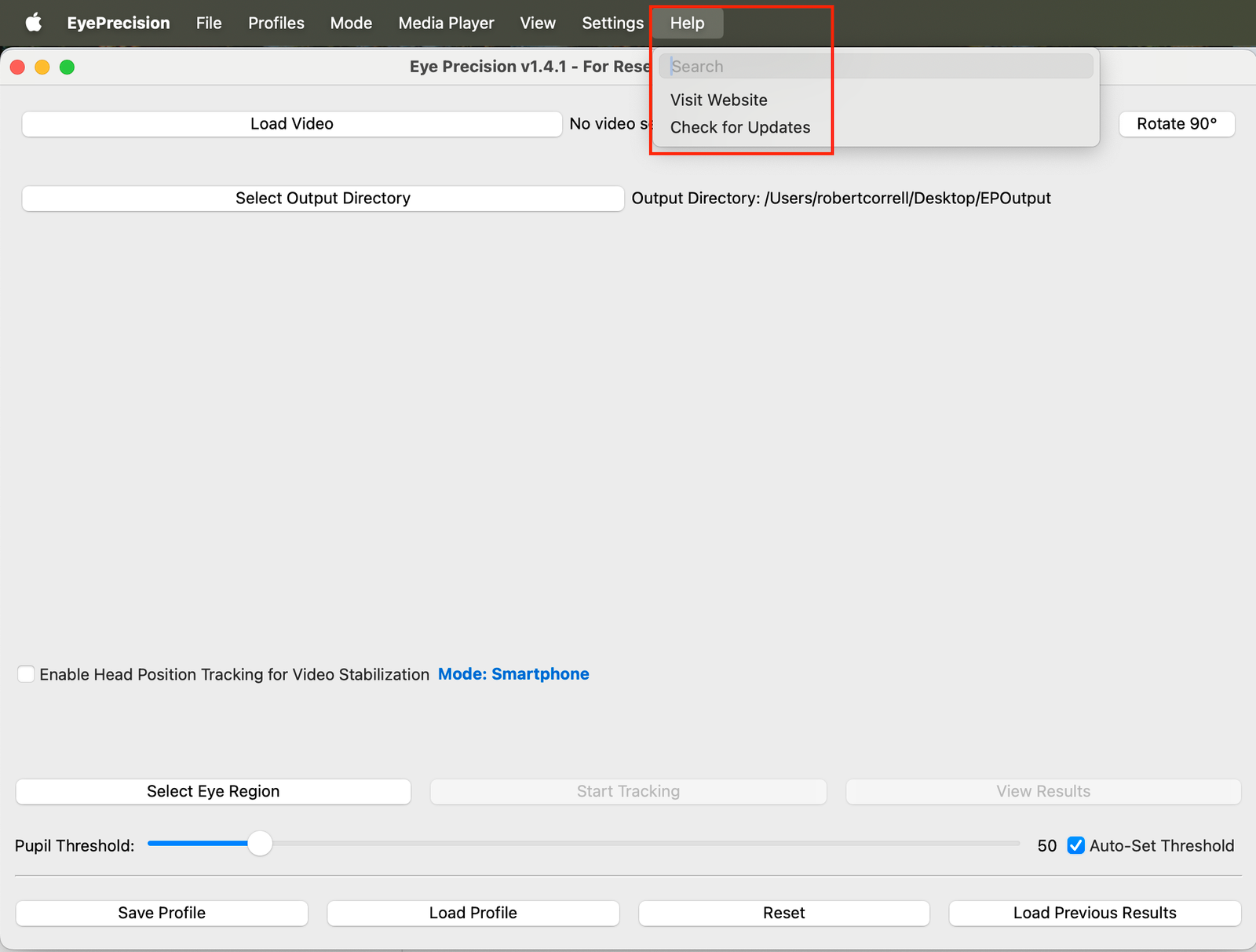Viewport: 1256px width, 952px height.
Task: Click the Reset button
Action: (783, 913)
